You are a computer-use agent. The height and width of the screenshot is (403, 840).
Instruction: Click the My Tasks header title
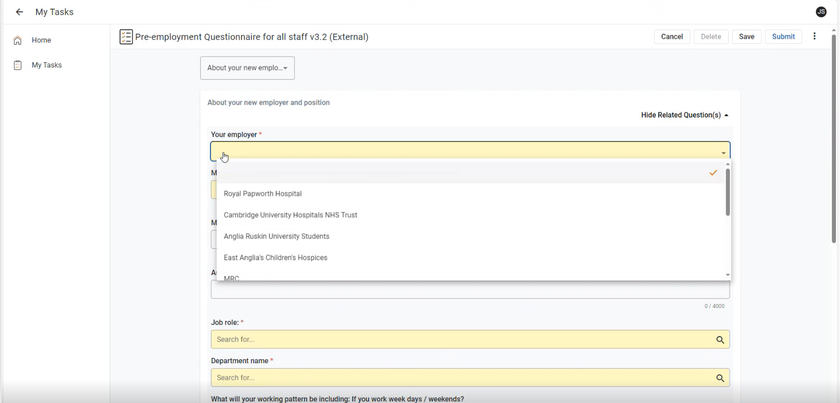point(55,12)
